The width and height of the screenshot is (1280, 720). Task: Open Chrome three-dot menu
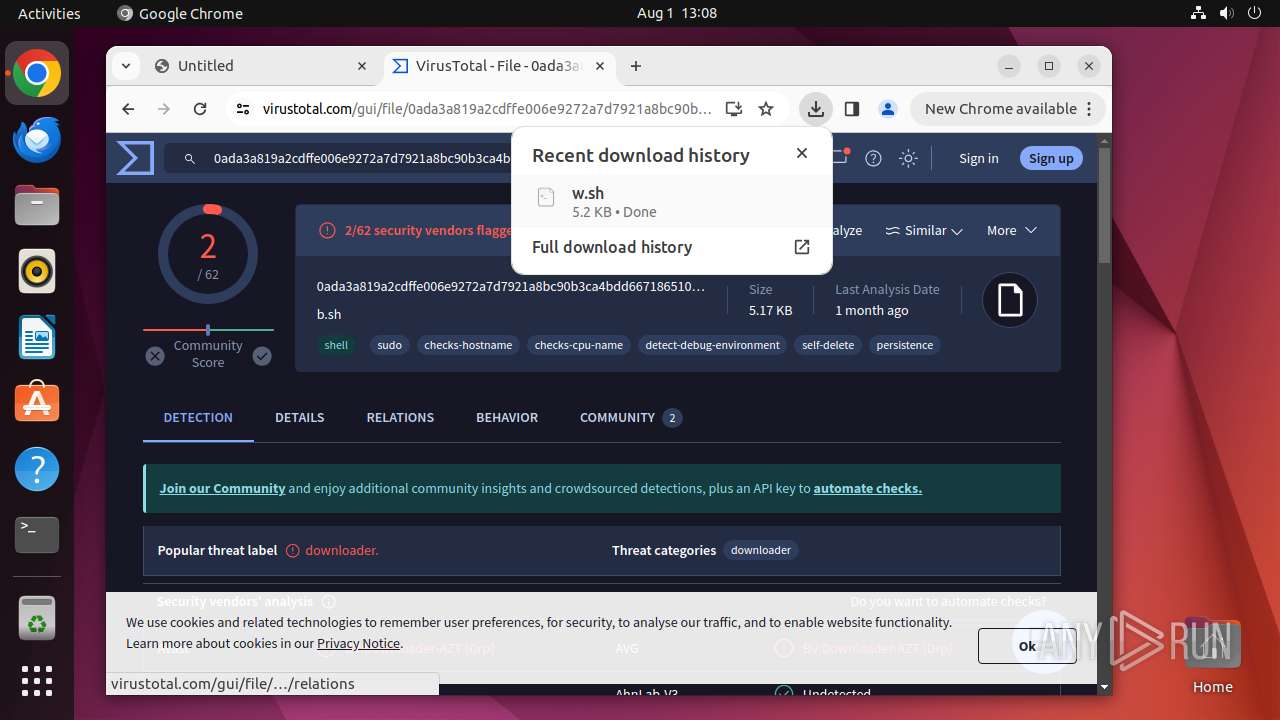coord(1091,109)
